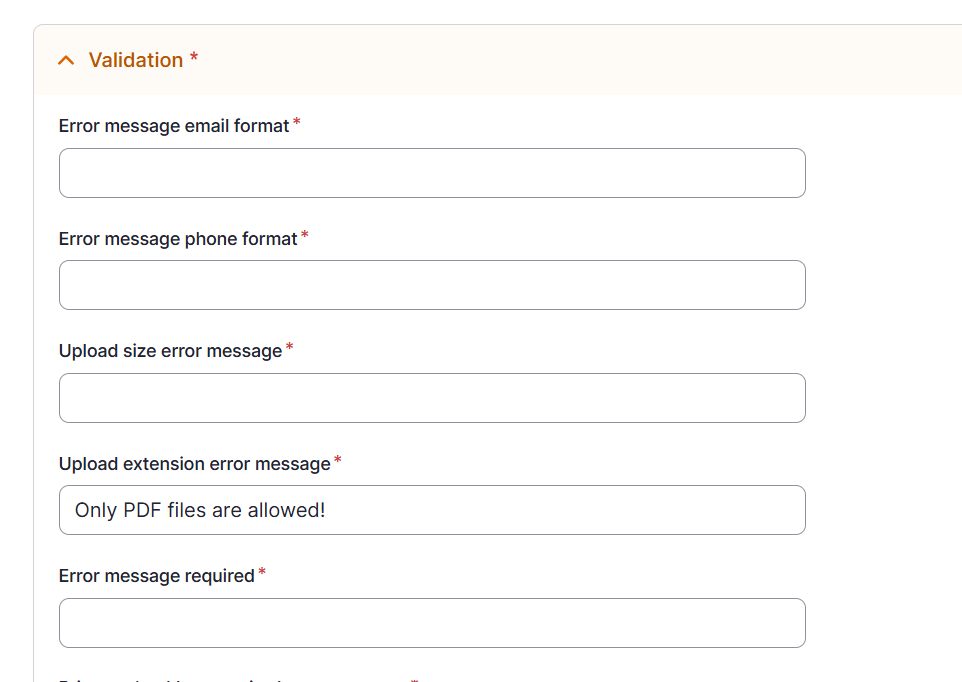The height and width of the screenshot is (682, 962).
Task: Click the "Upload extension error message" label
Action: pos(194,464)
